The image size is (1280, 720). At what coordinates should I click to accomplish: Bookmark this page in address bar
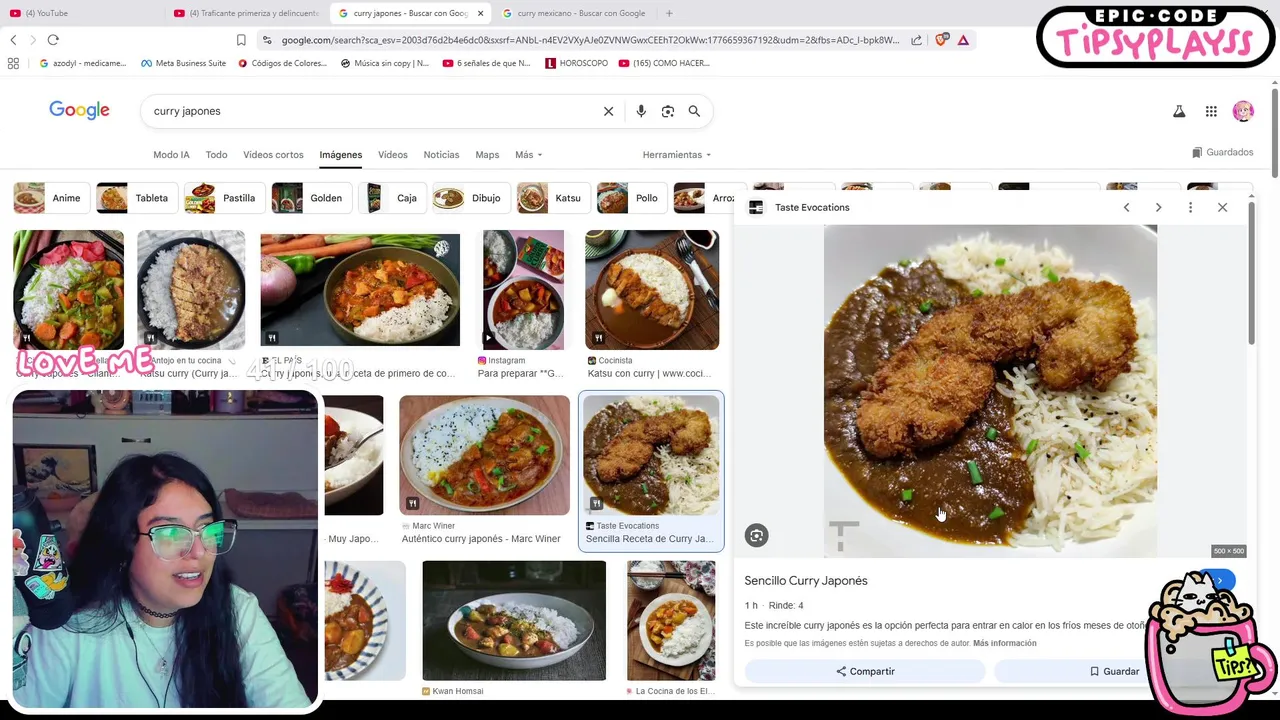coord(241,40)
